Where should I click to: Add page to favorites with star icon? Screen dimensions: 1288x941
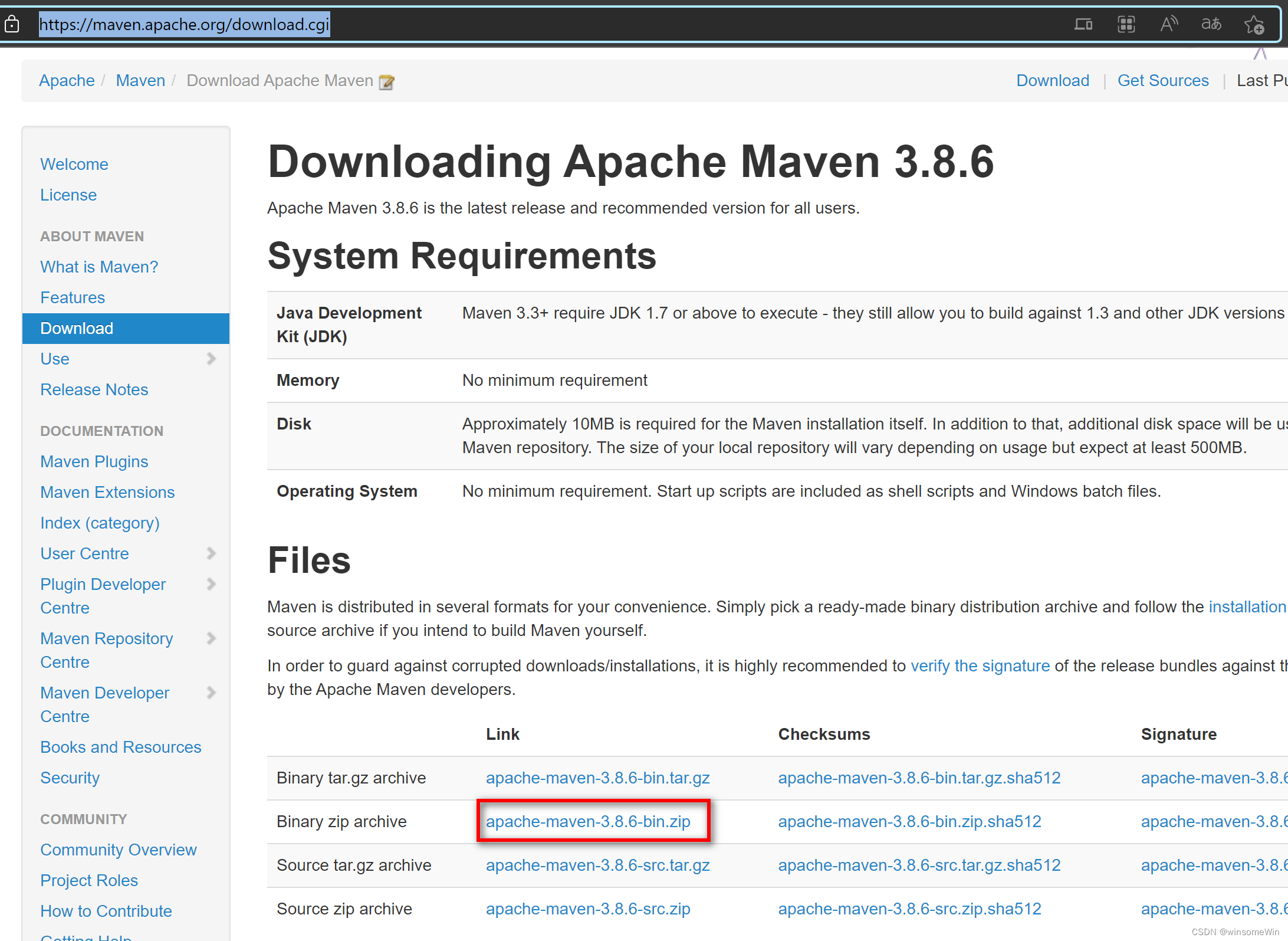pos(1254,25)
